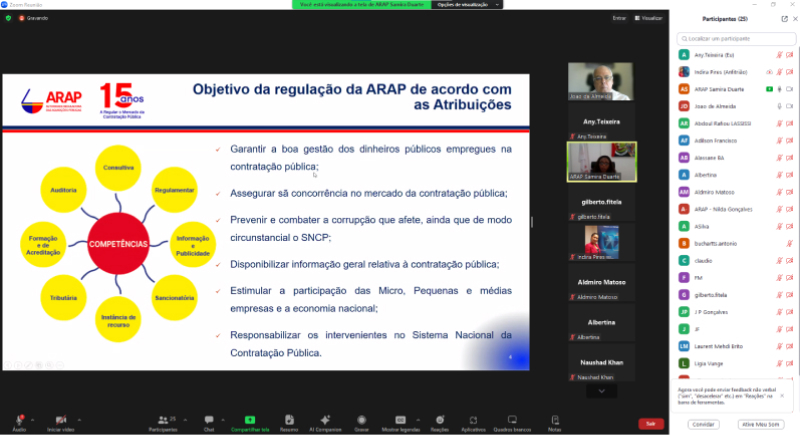This screenshot has height=435, width=800.
Task: Select Indira Pires (Anfitrião) participant row
Action: click(x=736, y=72)
